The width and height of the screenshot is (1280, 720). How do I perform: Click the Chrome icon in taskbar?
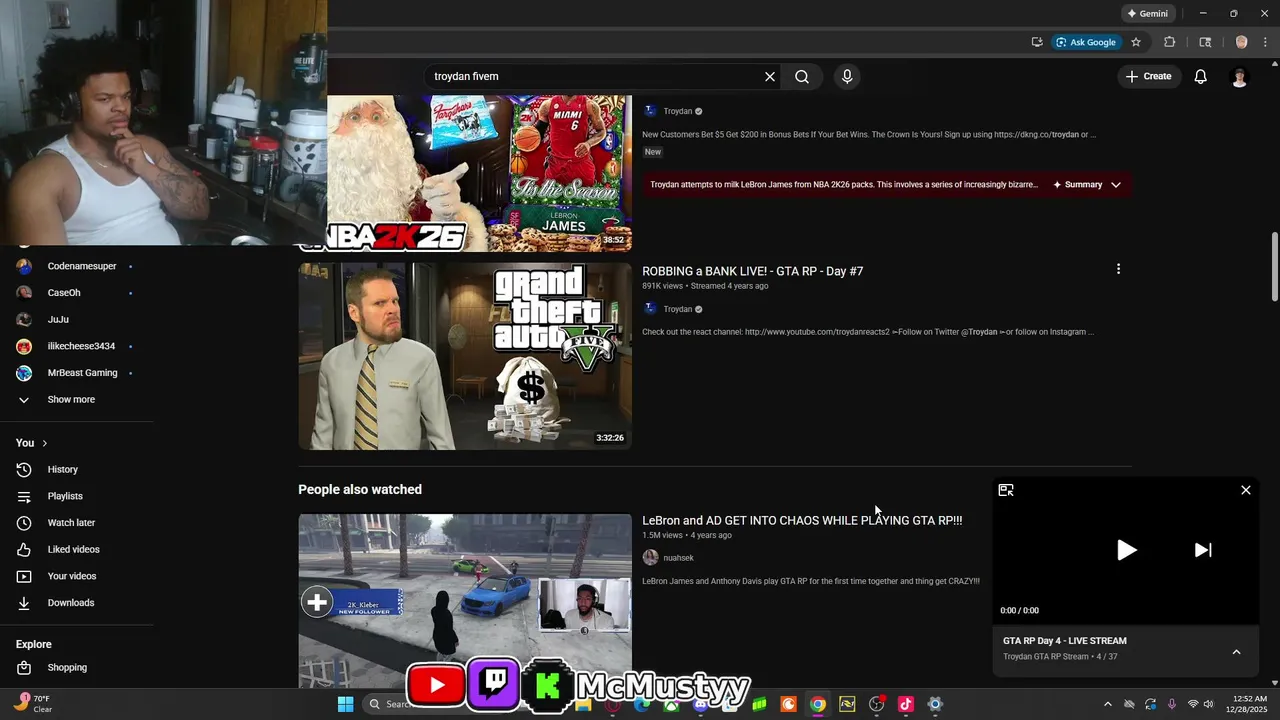click(x=818, y=704)
